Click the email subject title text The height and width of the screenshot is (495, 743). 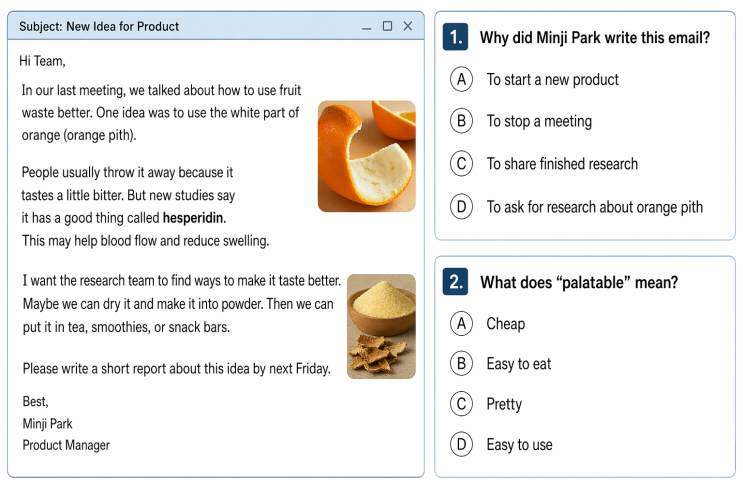coord(99,26)
